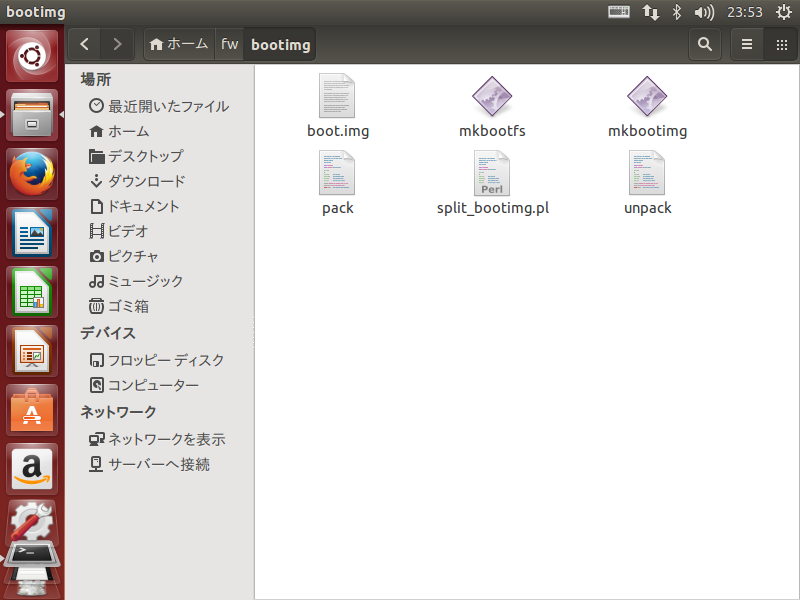Switch to list view
This screenshot has width=800, height=600.
(747, 44)
